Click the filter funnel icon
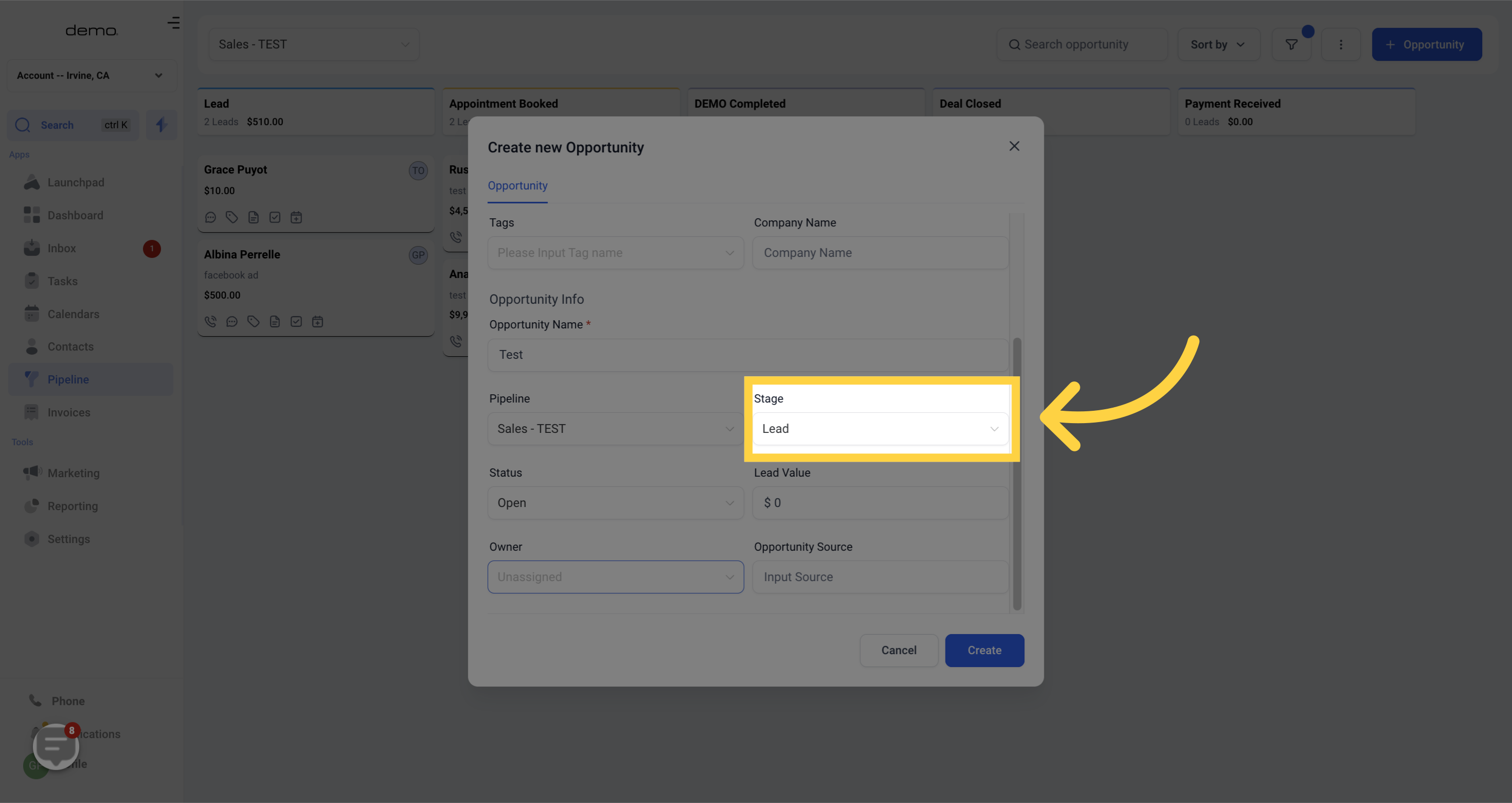This screenshot has height=803, width=1512. (x=1291, y=45)
